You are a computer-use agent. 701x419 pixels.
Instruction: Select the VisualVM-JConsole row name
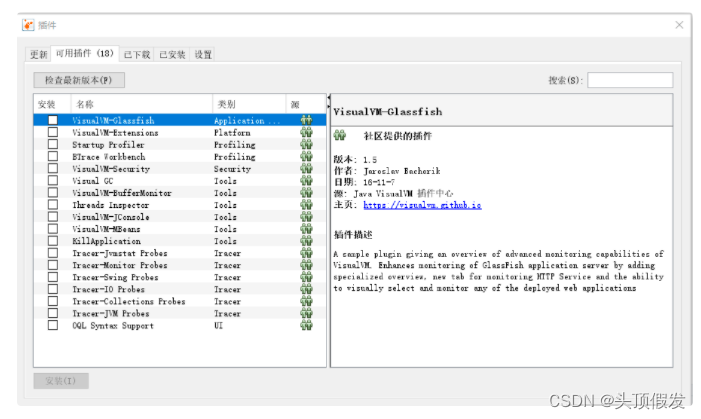coord(110,217)
